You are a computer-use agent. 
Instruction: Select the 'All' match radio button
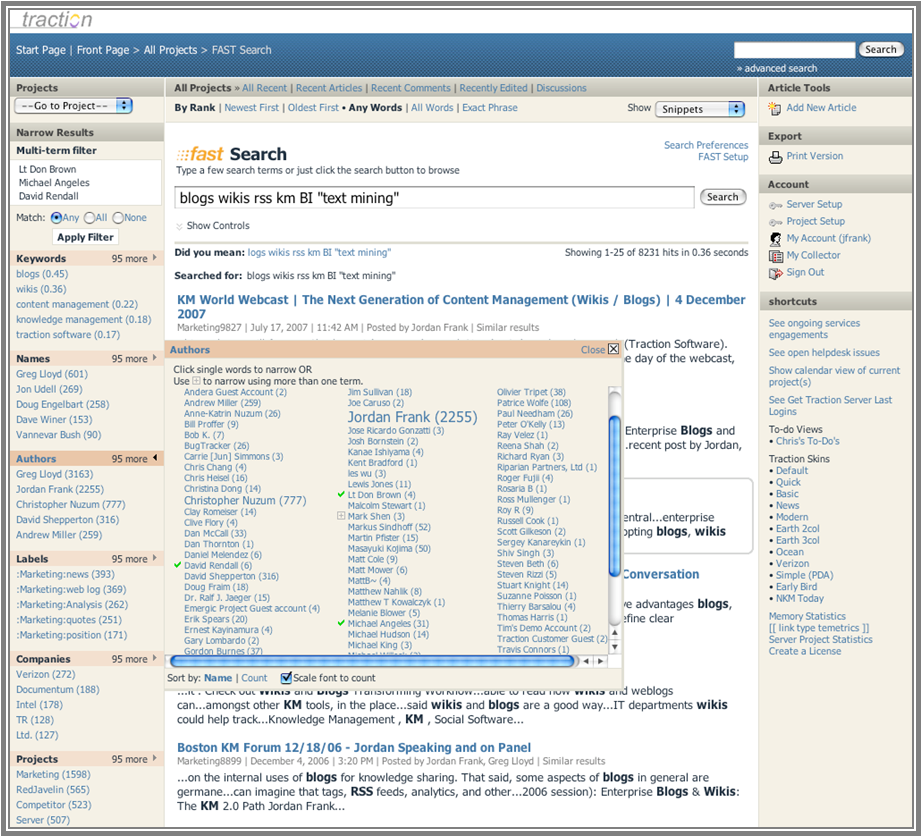click(89, 218)
